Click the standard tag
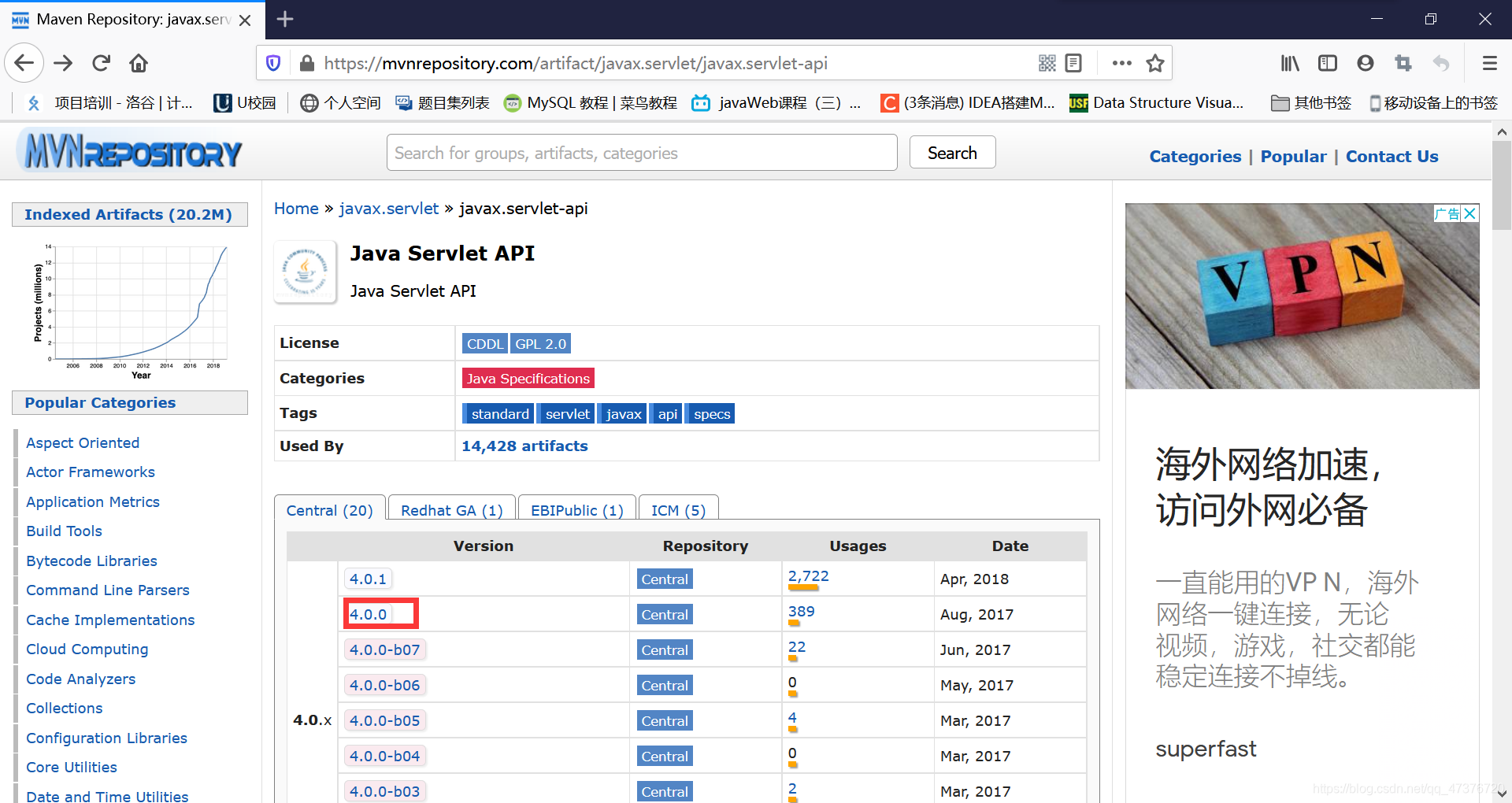 (x=500, y=414)
